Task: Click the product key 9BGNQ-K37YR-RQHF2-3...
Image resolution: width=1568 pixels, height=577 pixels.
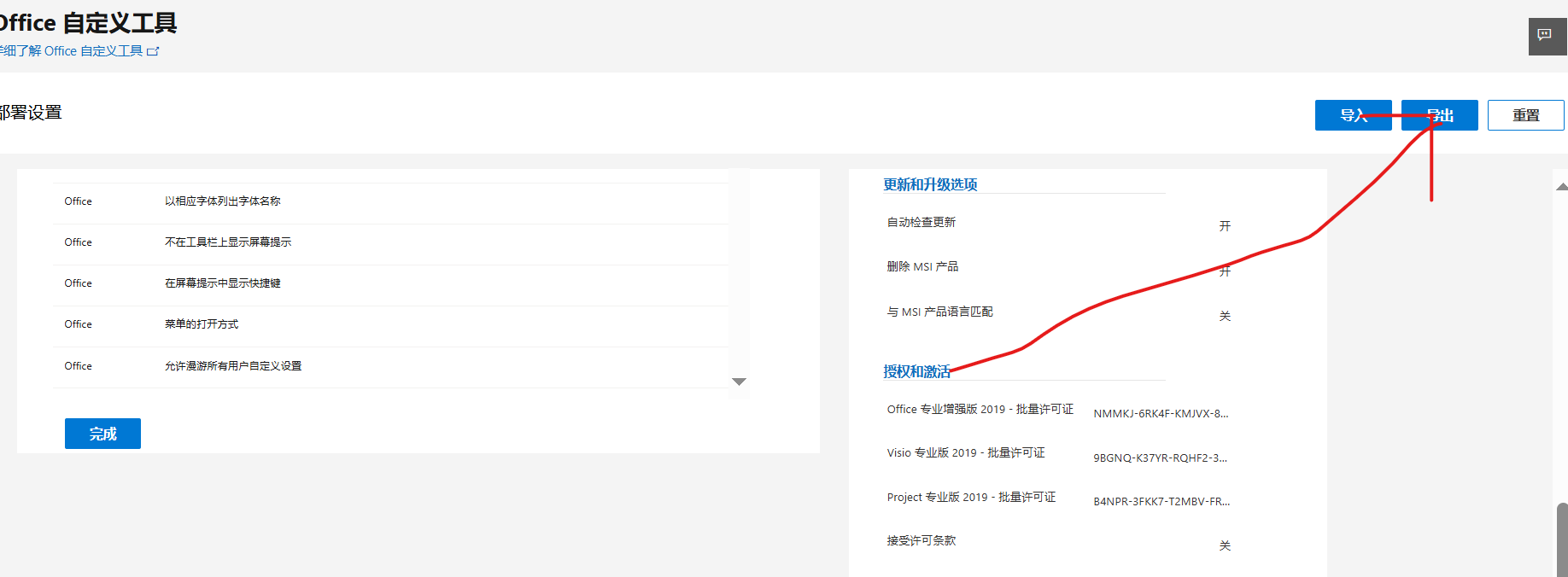Action: click(x=1160, y=458)
